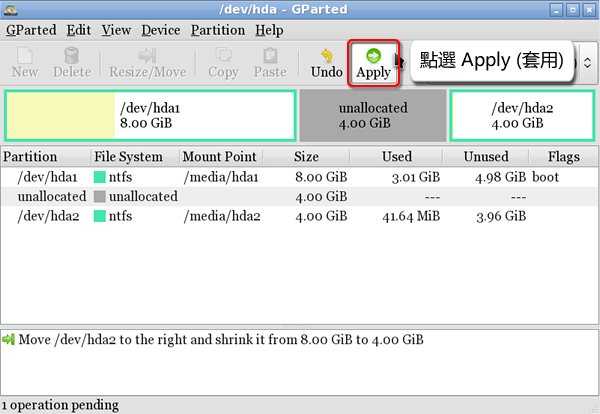Minimize the GParted window

pyautogui.click(x=556, y=10)
